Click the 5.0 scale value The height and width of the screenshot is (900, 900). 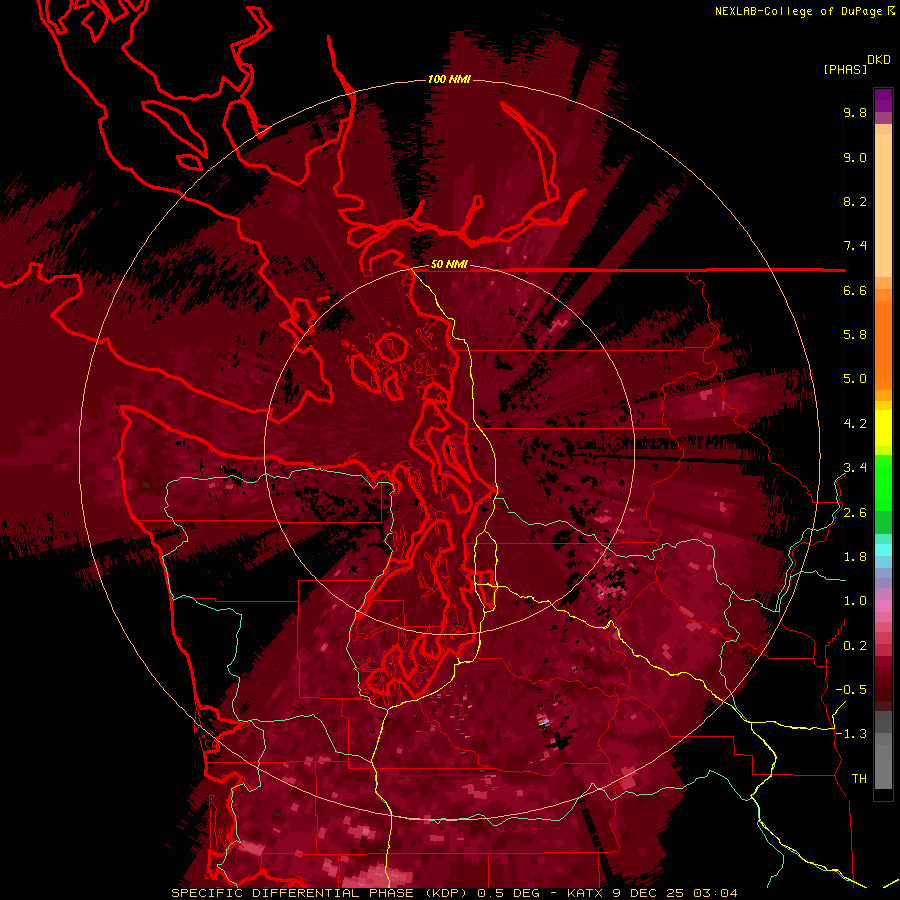(855, 379)
